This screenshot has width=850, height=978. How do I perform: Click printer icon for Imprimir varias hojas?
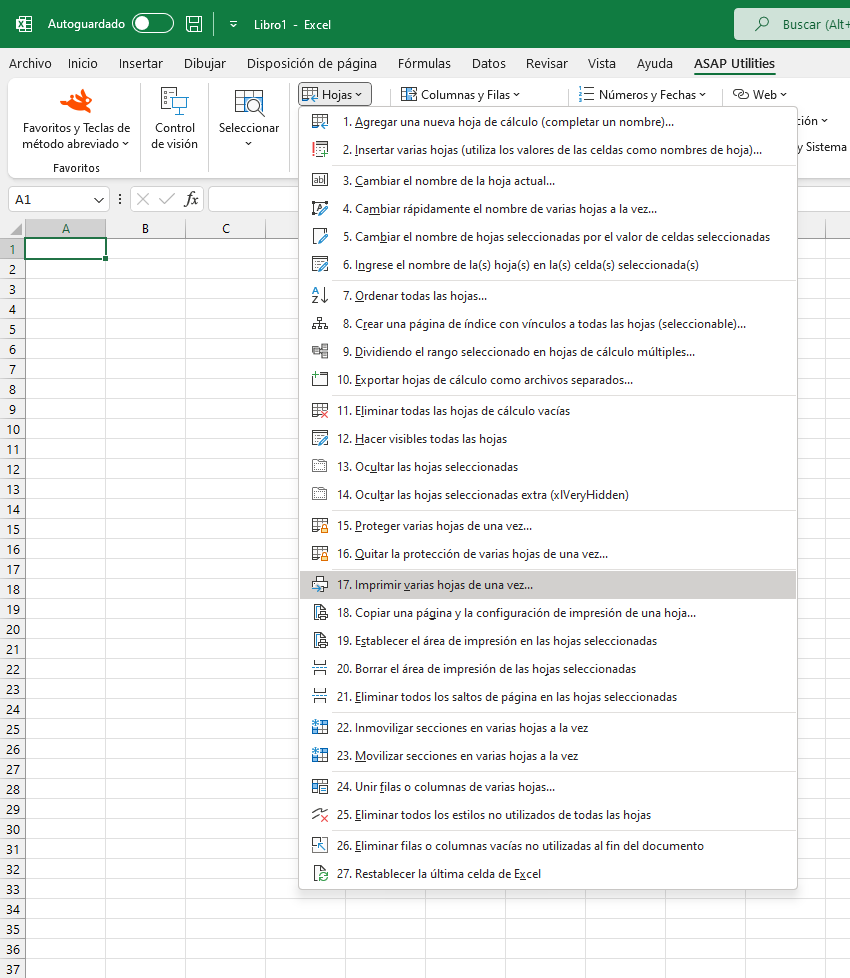320,585
